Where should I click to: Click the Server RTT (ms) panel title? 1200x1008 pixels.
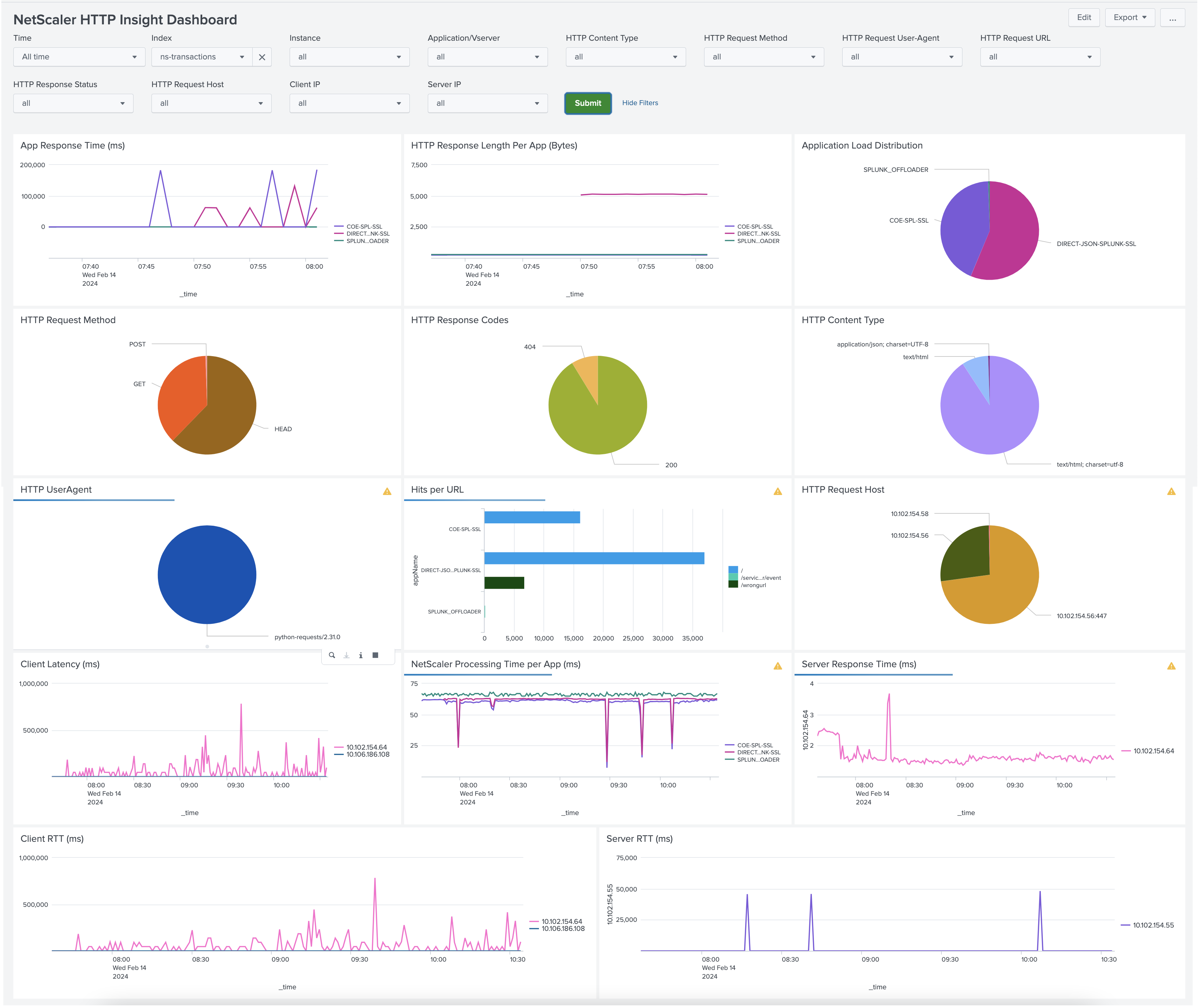(x=639, y=839)
